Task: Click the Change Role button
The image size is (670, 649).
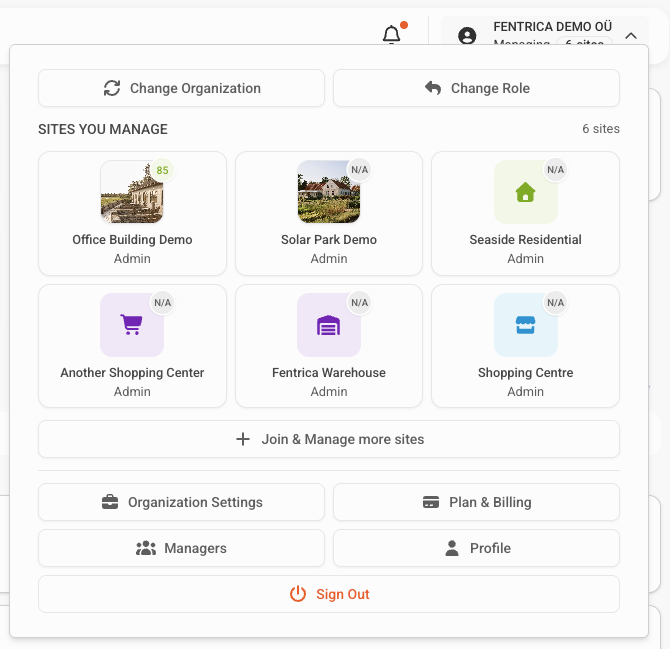Action: coord(476,88)
